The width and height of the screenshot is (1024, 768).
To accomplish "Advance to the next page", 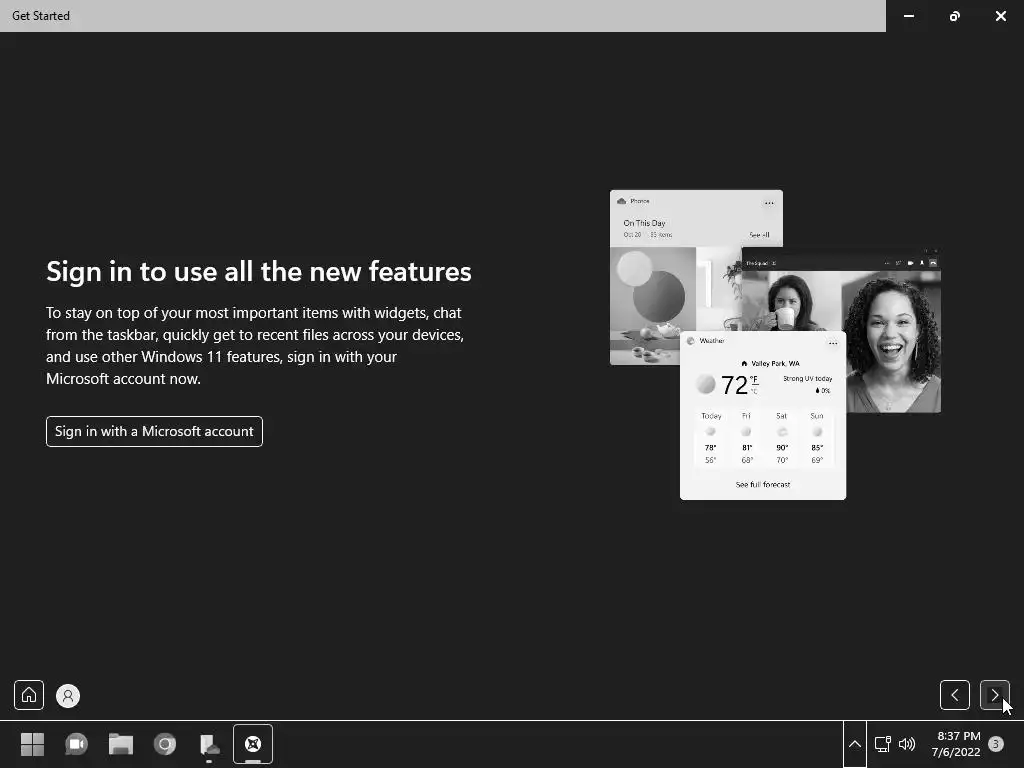I will (x=995, y=695).
